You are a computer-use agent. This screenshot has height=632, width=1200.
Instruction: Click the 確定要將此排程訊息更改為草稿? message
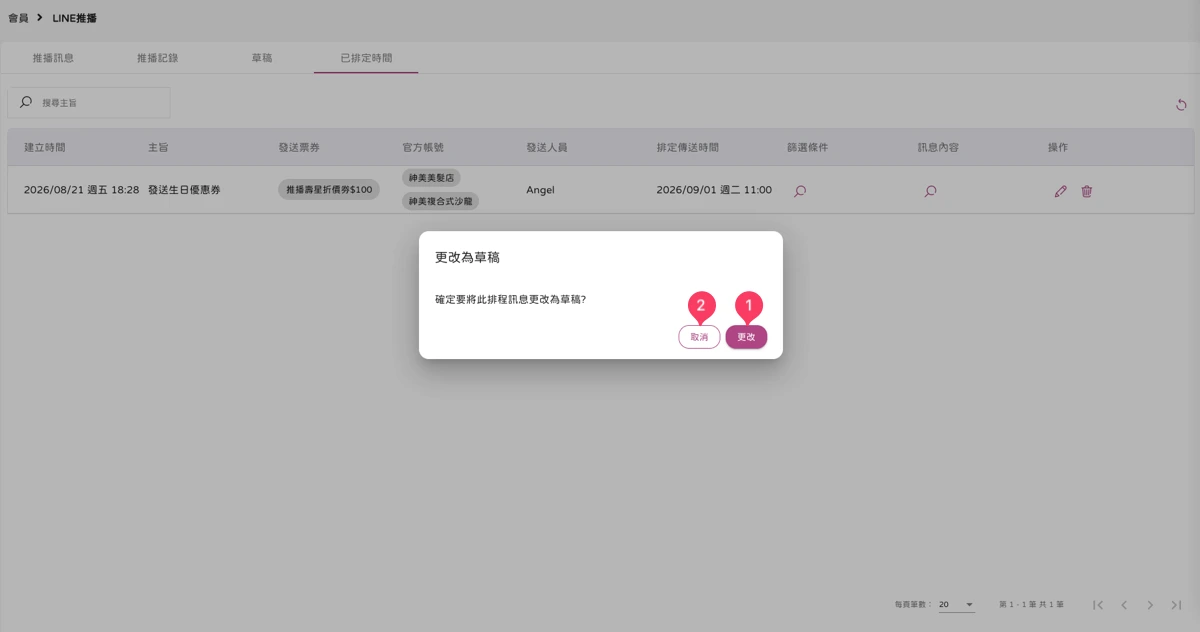pos(510,298)
